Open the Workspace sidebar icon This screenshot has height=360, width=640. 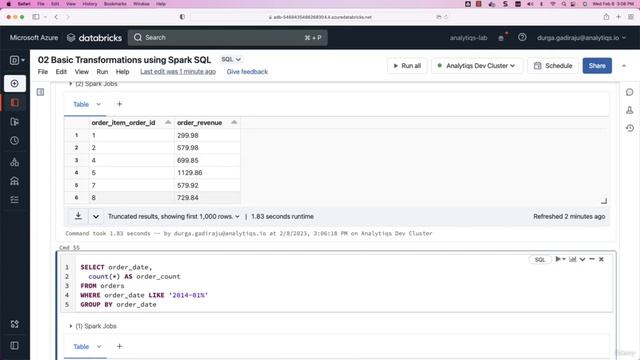(15, 102)
